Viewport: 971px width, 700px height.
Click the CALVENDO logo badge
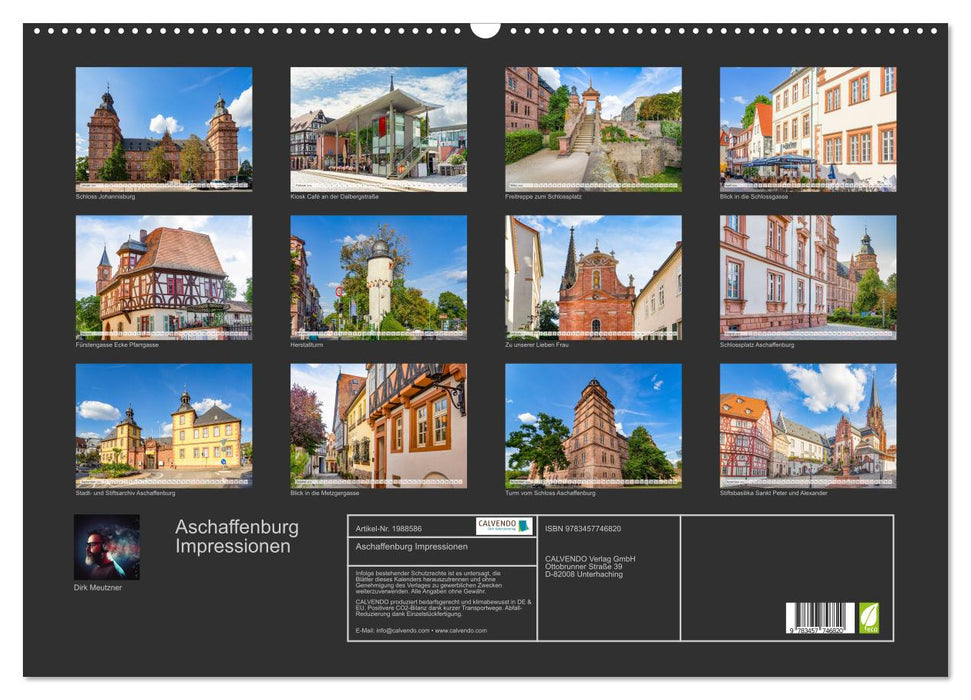click(x=504, y=526)
